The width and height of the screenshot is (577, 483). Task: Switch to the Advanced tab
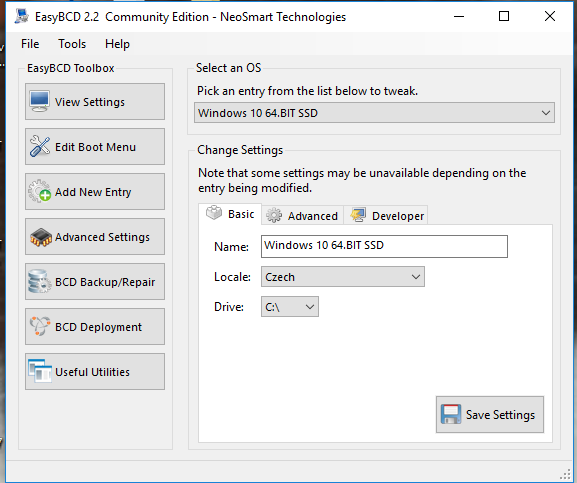[x=302, y=216]
